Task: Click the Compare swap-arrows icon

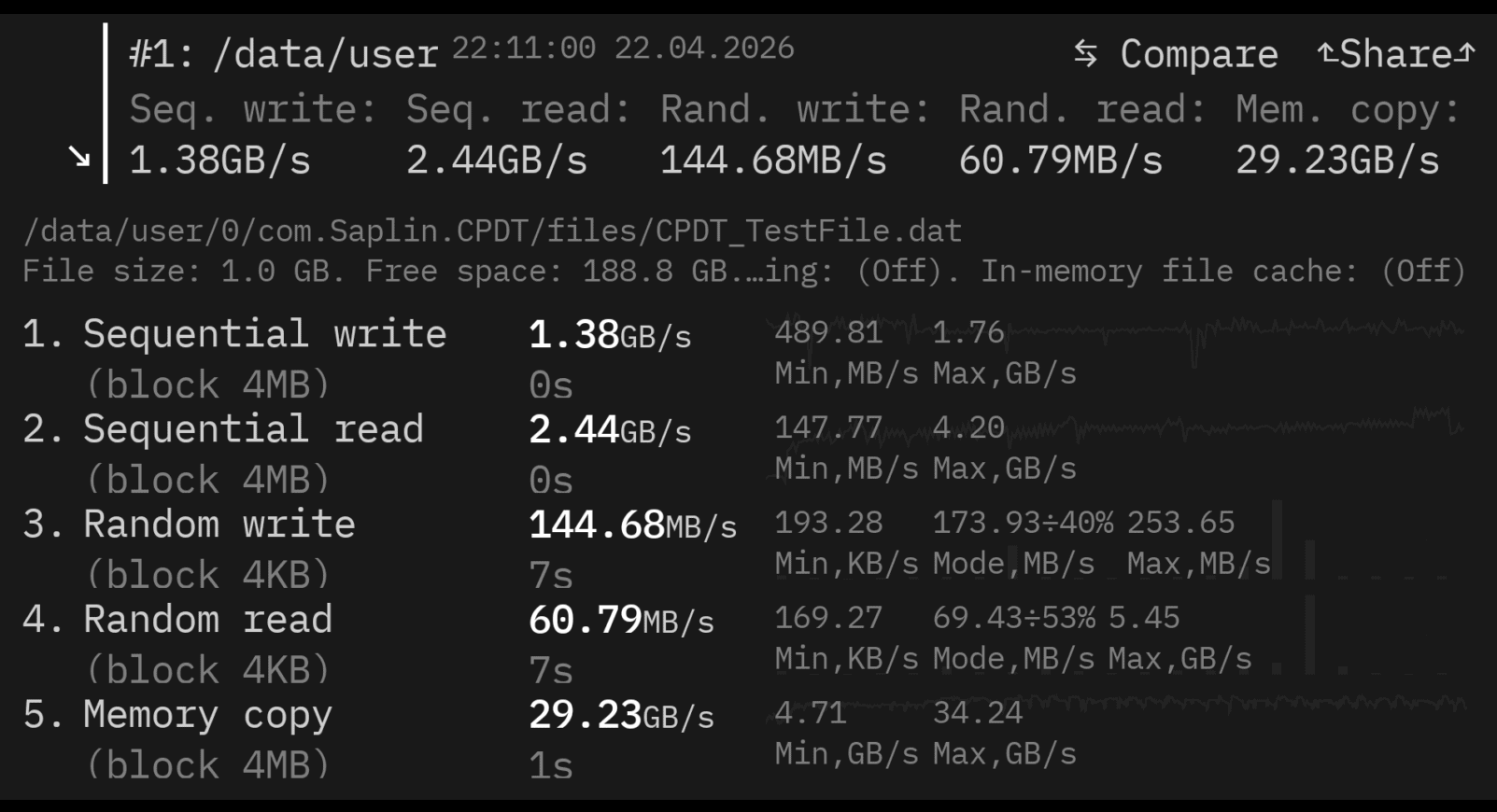Action: pos(1085,54)
